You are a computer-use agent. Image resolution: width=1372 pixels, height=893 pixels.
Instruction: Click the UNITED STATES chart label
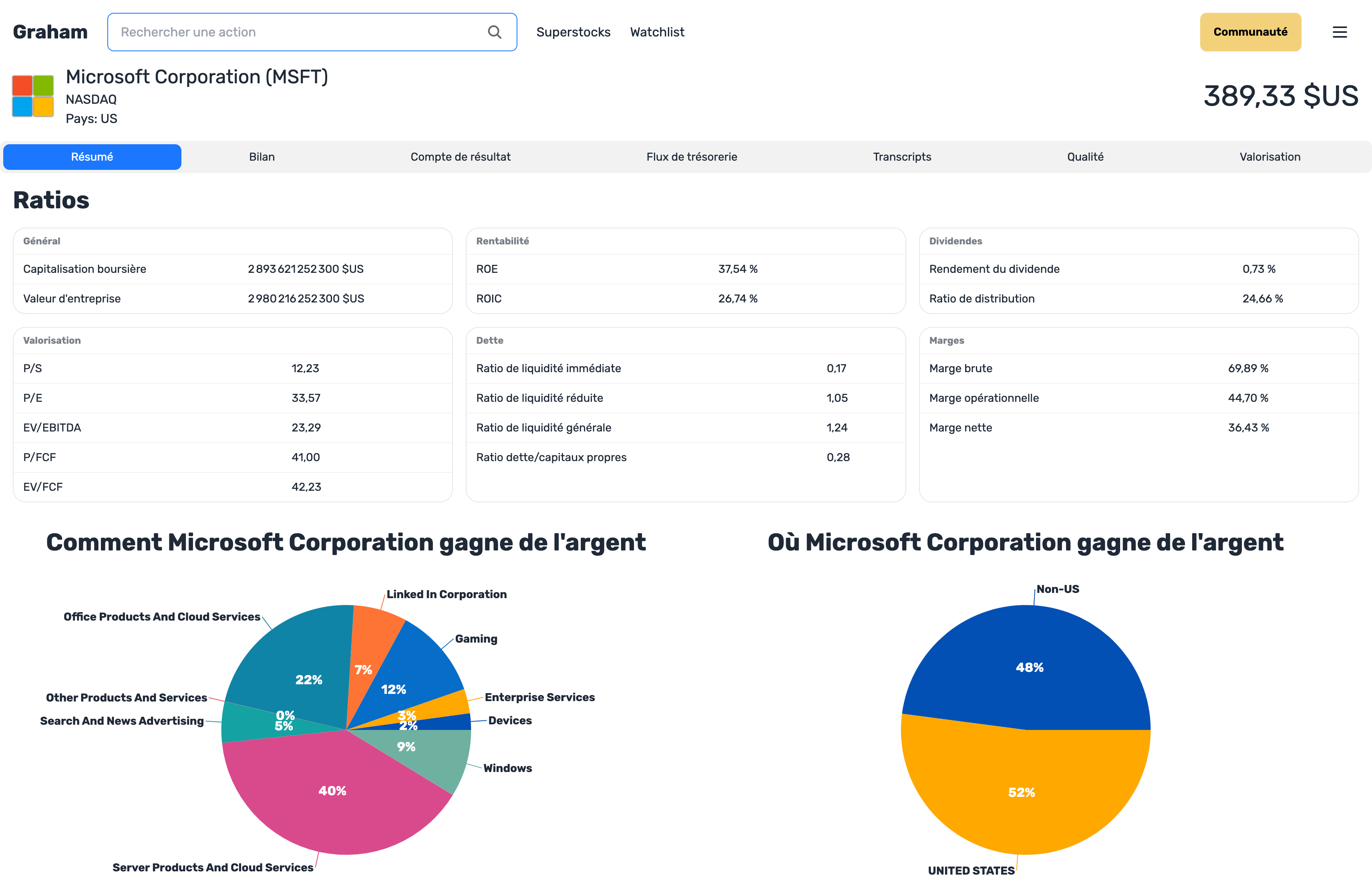(x=971, y=871)
